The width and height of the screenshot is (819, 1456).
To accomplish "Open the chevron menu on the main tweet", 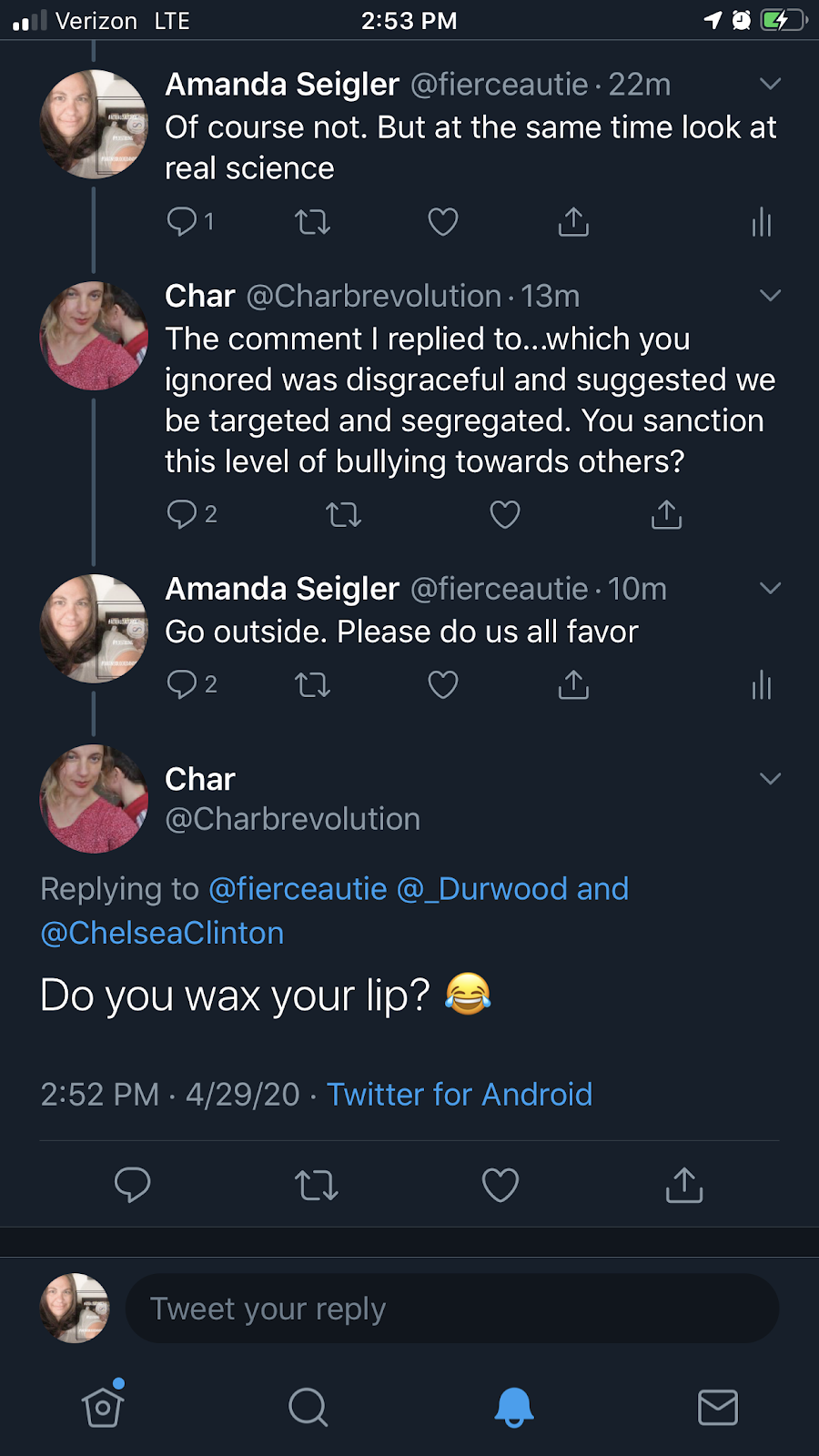I will point(770,779).
